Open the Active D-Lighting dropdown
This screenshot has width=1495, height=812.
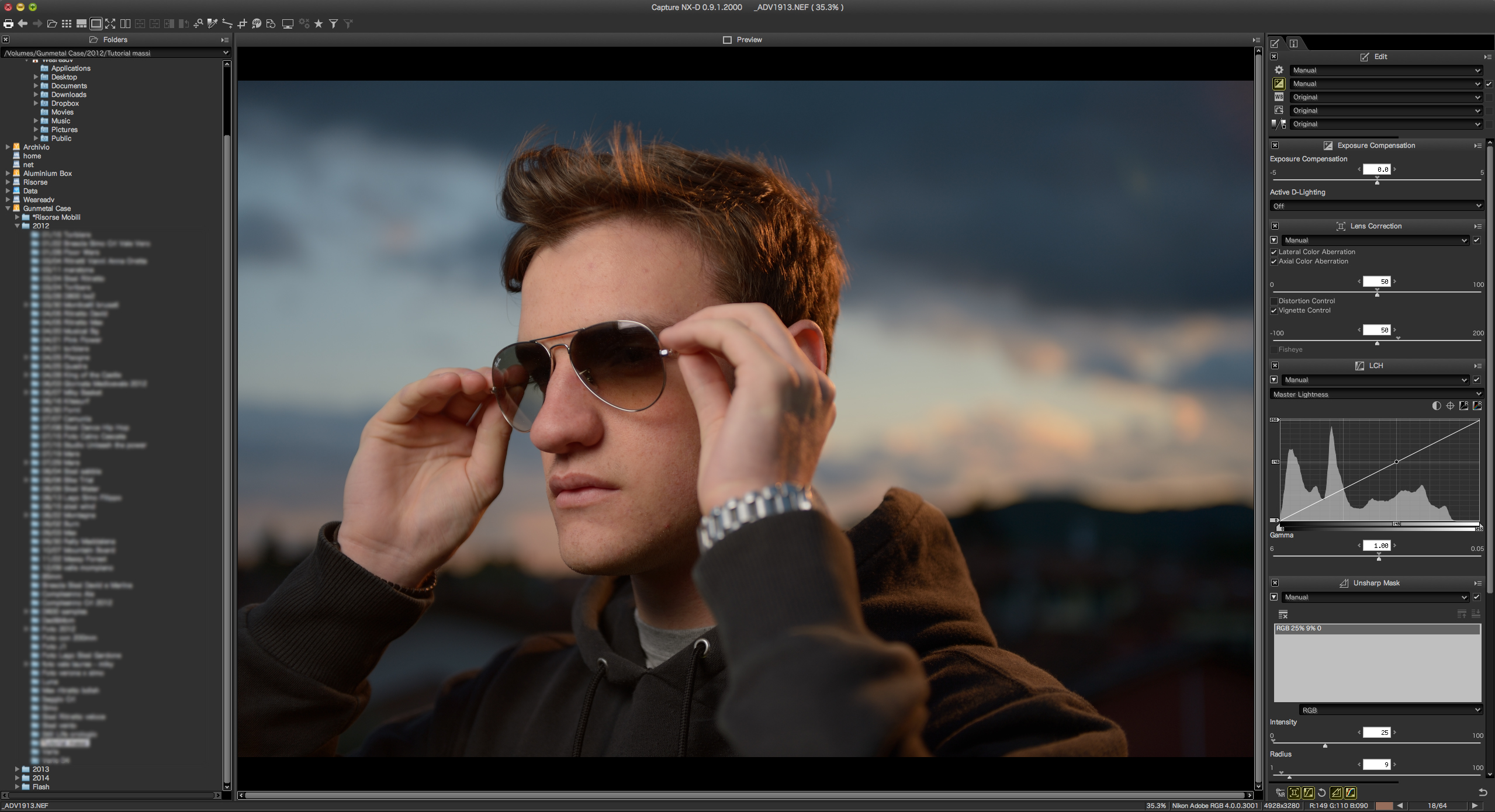(x=1376, y=206)
